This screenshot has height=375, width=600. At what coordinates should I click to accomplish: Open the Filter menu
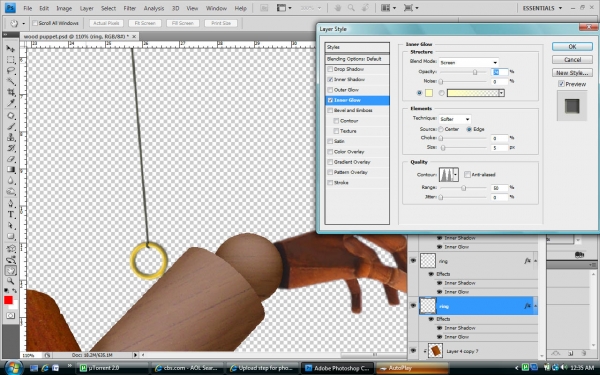pyautogui.click(x=130, y=8)
